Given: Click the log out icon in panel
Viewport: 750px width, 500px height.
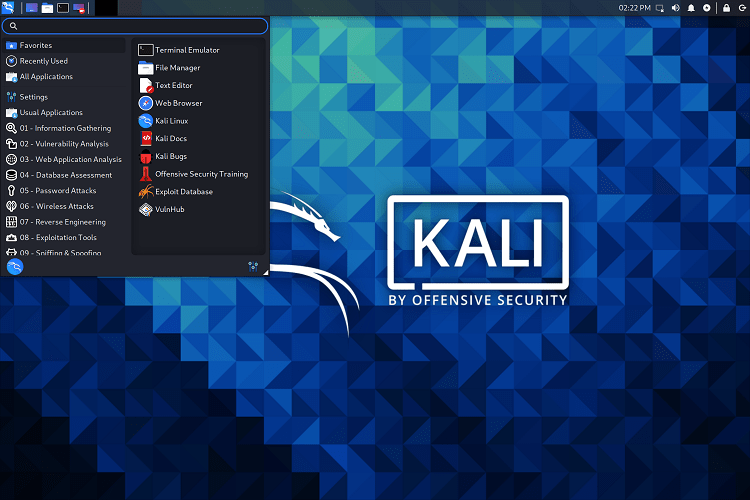Looking at the screenshot, I should click(742, 8).
